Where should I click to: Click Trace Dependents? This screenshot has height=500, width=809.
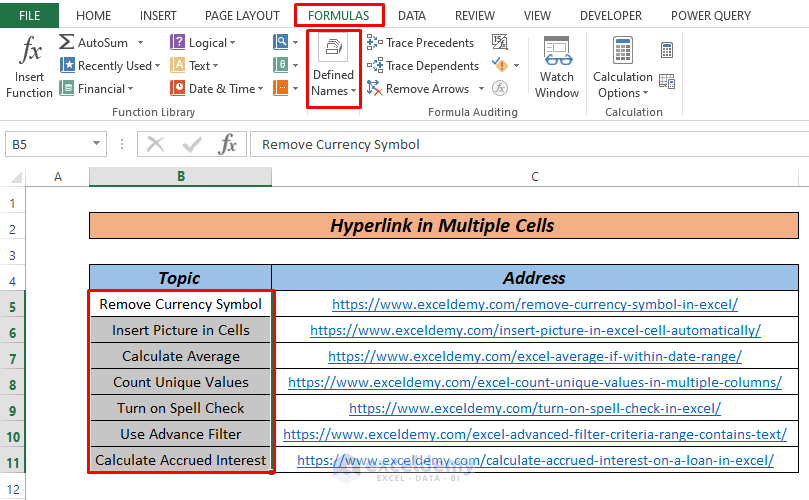[423, 66]
